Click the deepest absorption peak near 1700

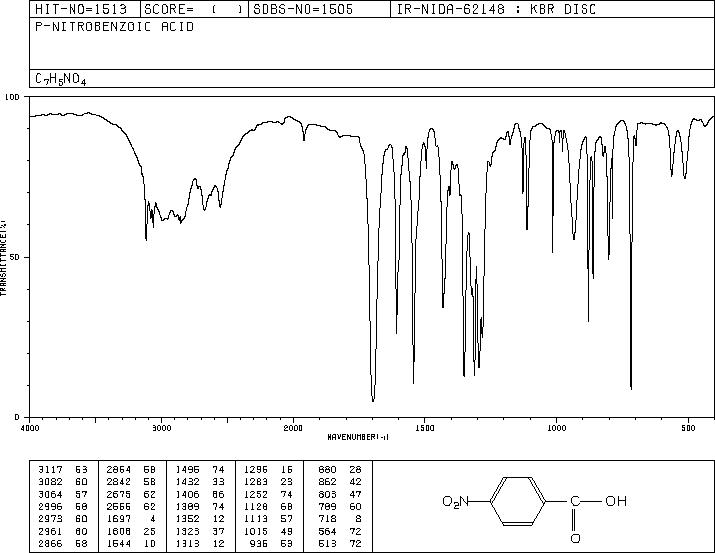pos(373,400)
